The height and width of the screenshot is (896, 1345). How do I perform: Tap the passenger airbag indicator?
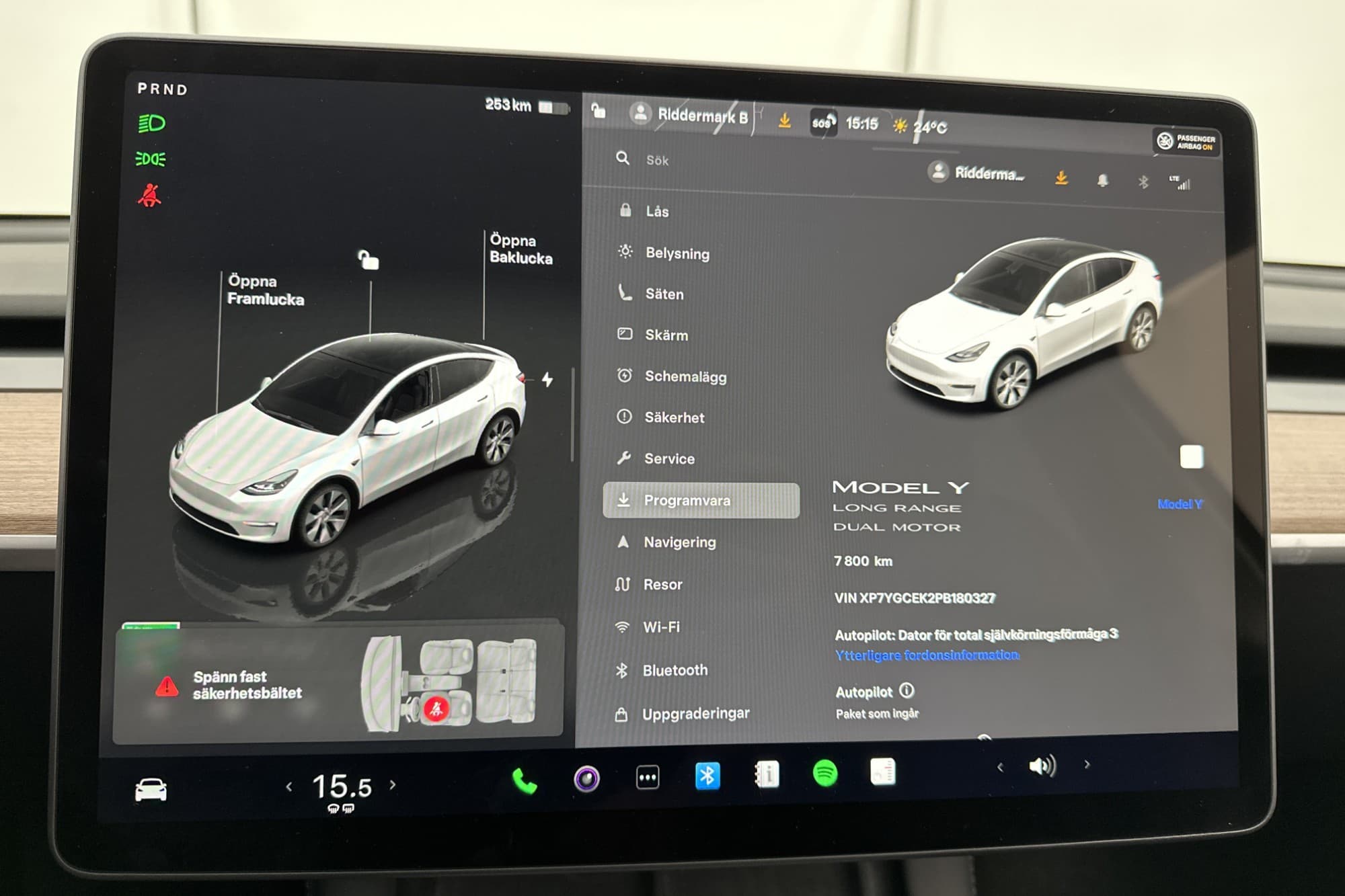(x=1187, y=141)
